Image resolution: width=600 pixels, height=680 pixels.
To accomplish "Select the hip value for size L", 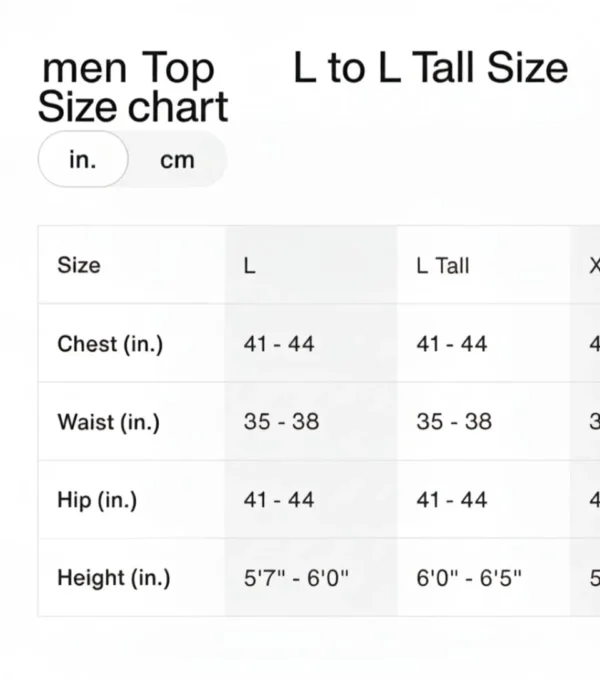I will tap(279, 500).
